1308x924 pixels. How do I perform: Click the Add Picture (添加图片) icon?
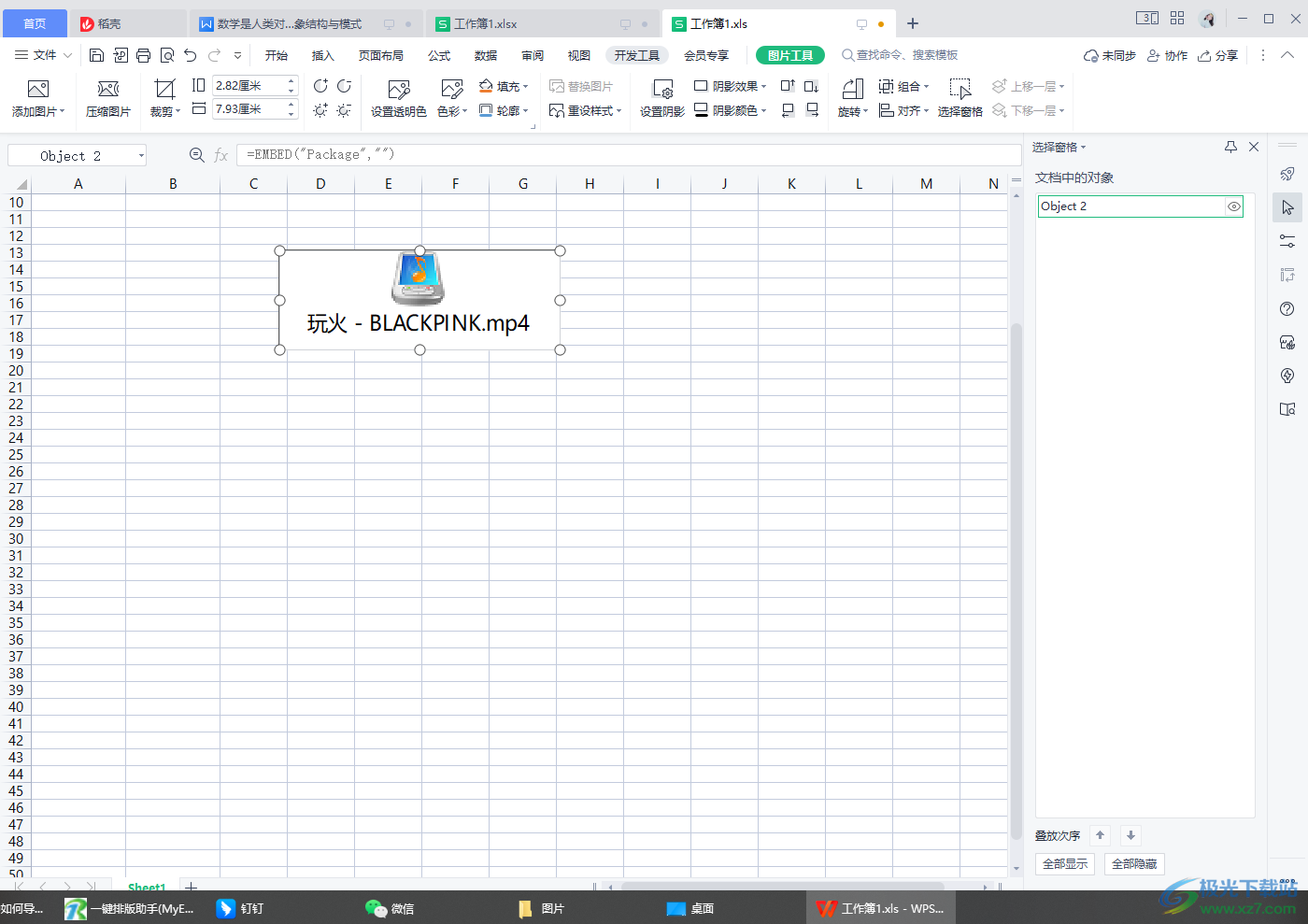38,89
